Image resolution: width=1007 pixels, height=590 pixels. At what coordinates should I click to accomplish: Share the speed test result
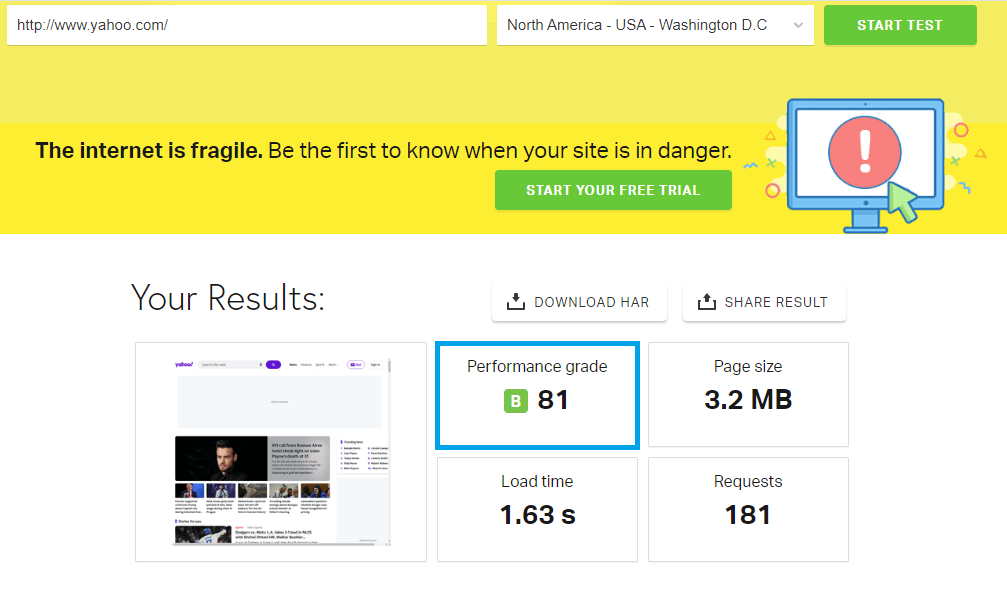tap(764, 301)
